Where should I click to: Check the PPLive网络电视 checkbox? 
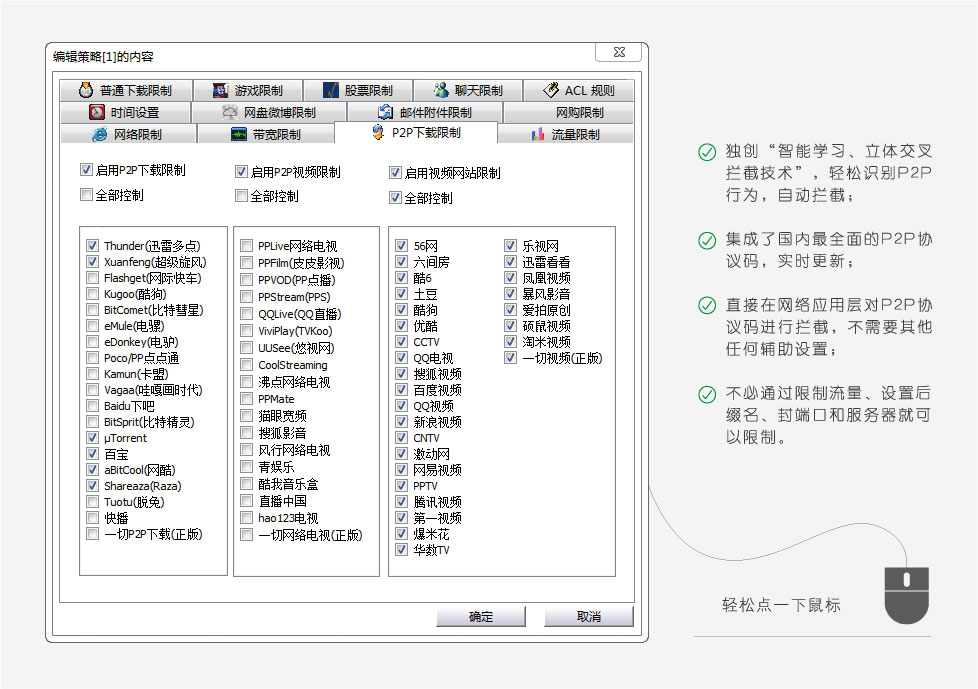247,245
